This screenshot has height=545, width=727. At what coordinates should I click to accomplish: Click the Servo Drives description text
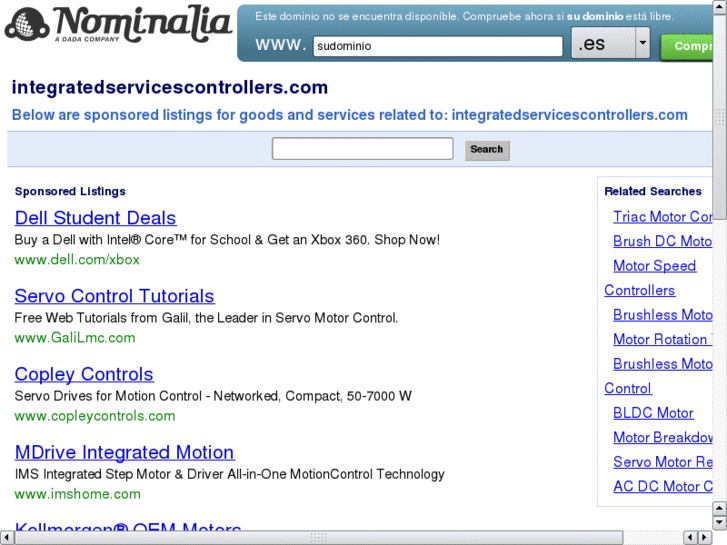(213, 396)
